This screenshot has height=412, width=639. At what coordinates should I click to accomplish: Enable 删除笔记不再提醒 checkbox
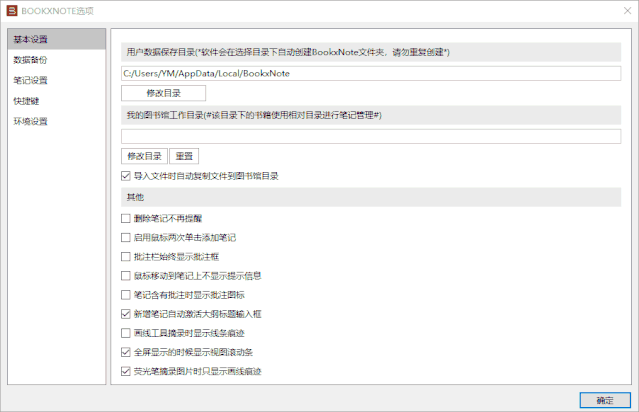(126, 218)
